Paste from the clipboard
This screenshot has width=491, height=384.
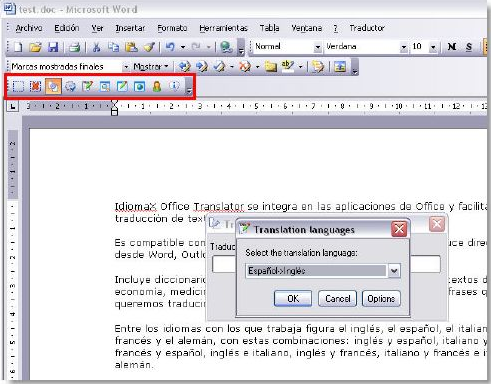[x=131, y=47]
